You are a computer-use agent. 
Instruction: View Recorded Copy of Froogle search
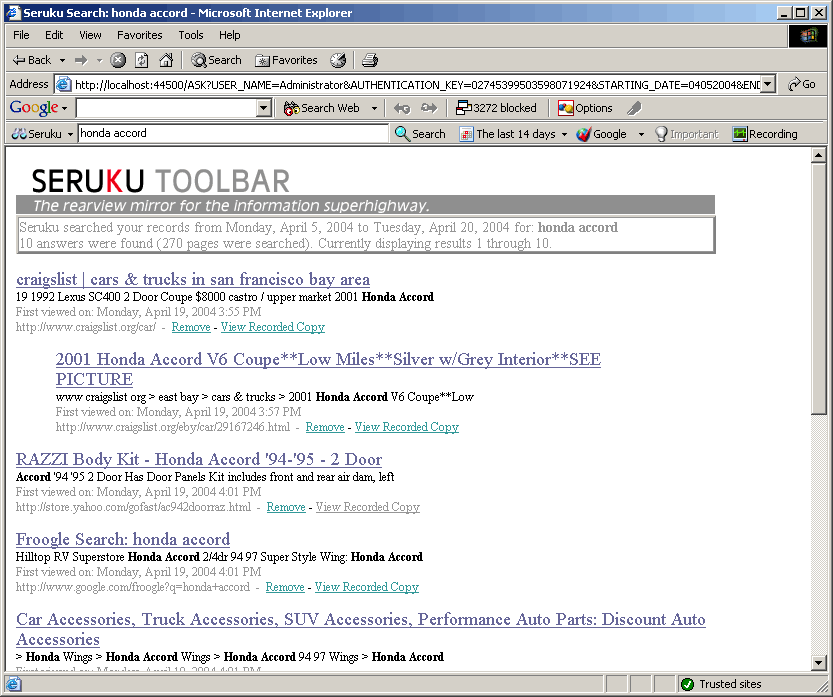(x=367, y=587)
